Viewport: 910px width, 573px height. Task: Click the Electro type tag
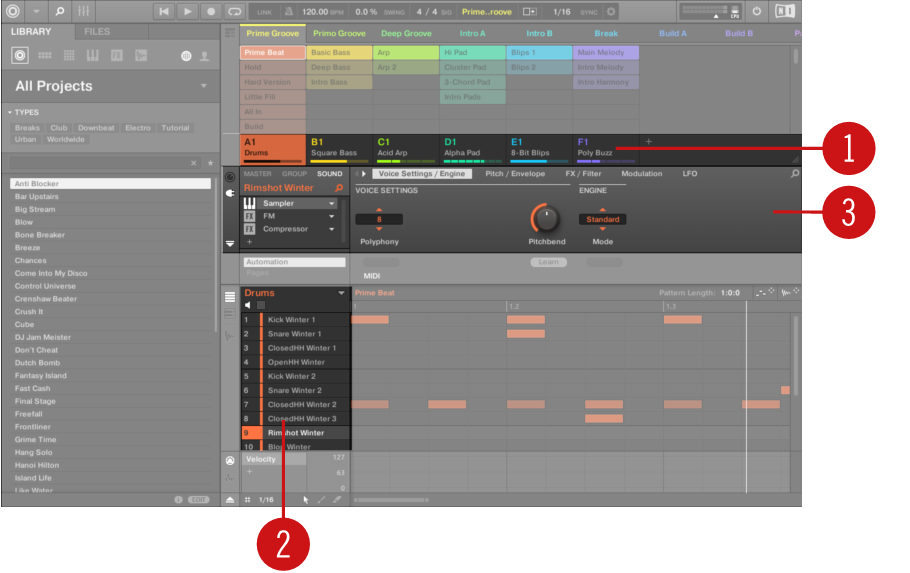tap(138, 128)
